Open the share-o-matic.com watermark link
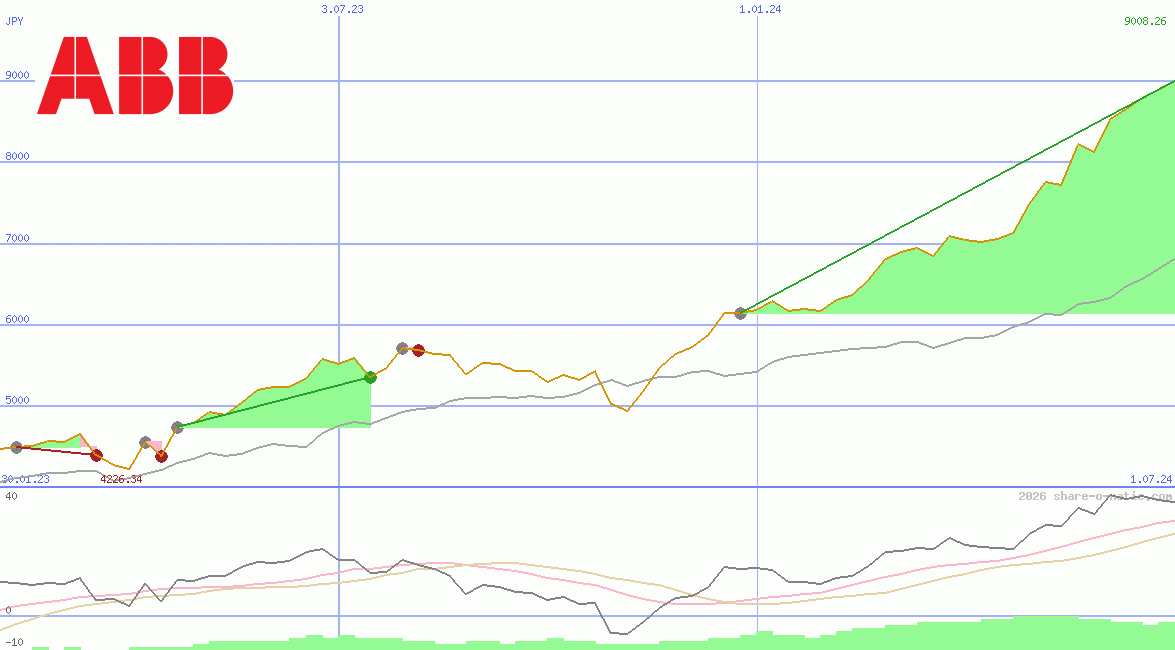The height and width of the screenshot is (650, 1175). point(1094,496)
